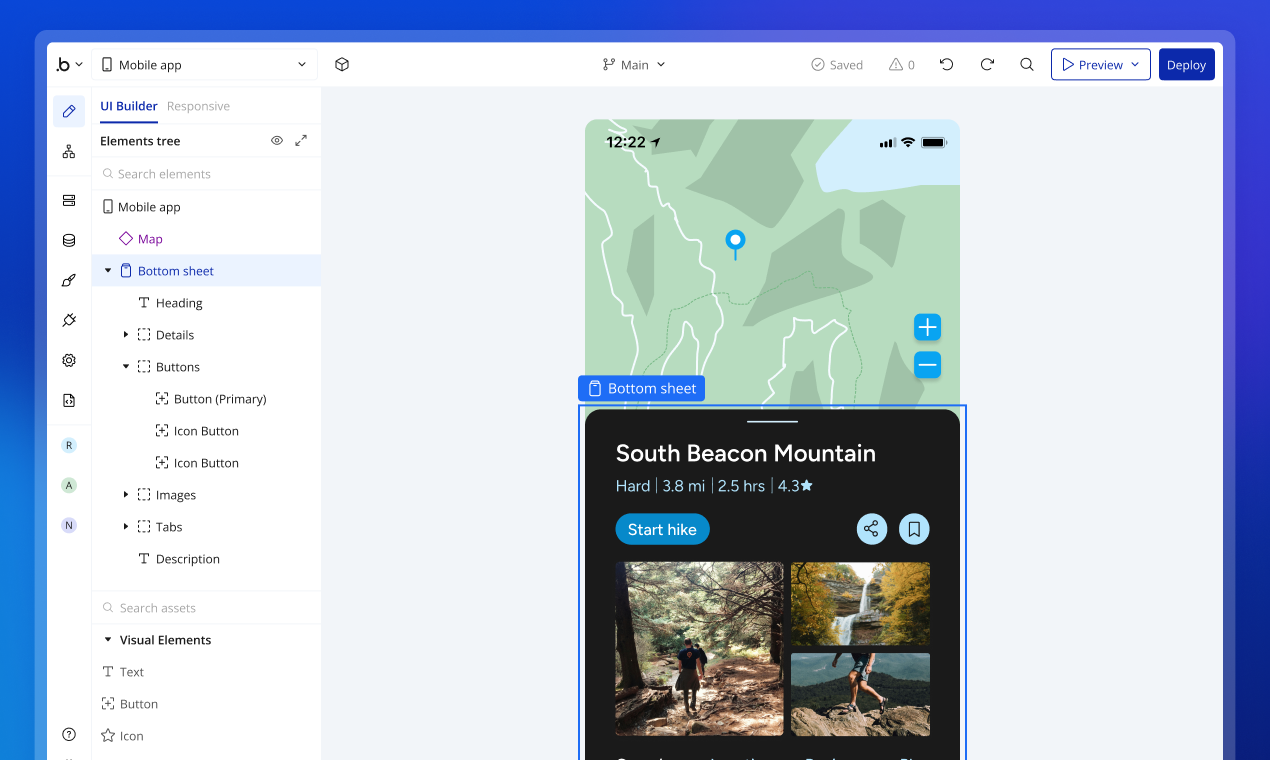The height and width of the screenshot is (760, 1270).
Task: Open the Bubble logo menu
Action: (x=69, y=65)
